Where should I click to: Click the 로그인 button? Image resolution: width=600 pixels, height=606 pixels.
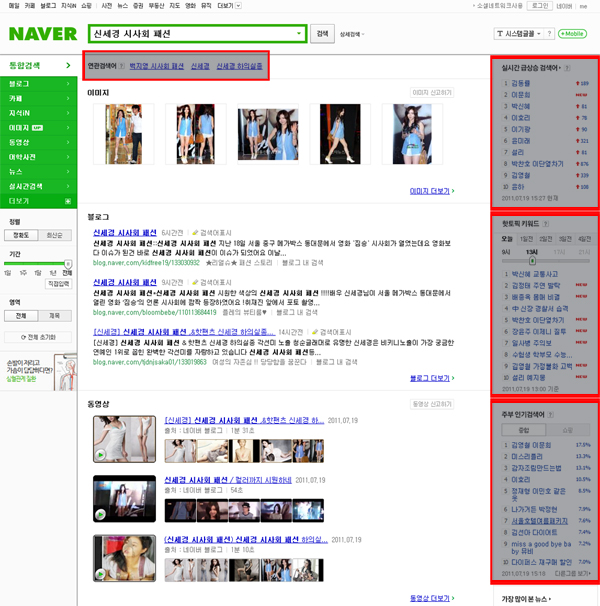click(x=540, y=6)
